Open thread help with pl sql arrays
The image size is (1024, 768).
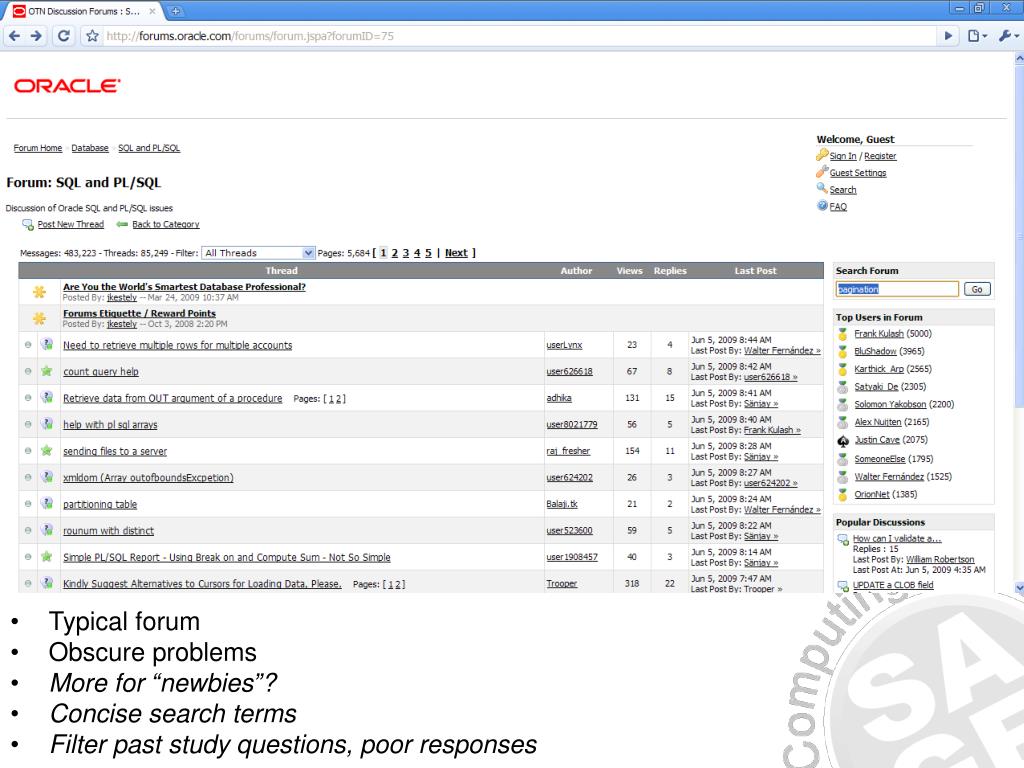(x=110, y=424)
